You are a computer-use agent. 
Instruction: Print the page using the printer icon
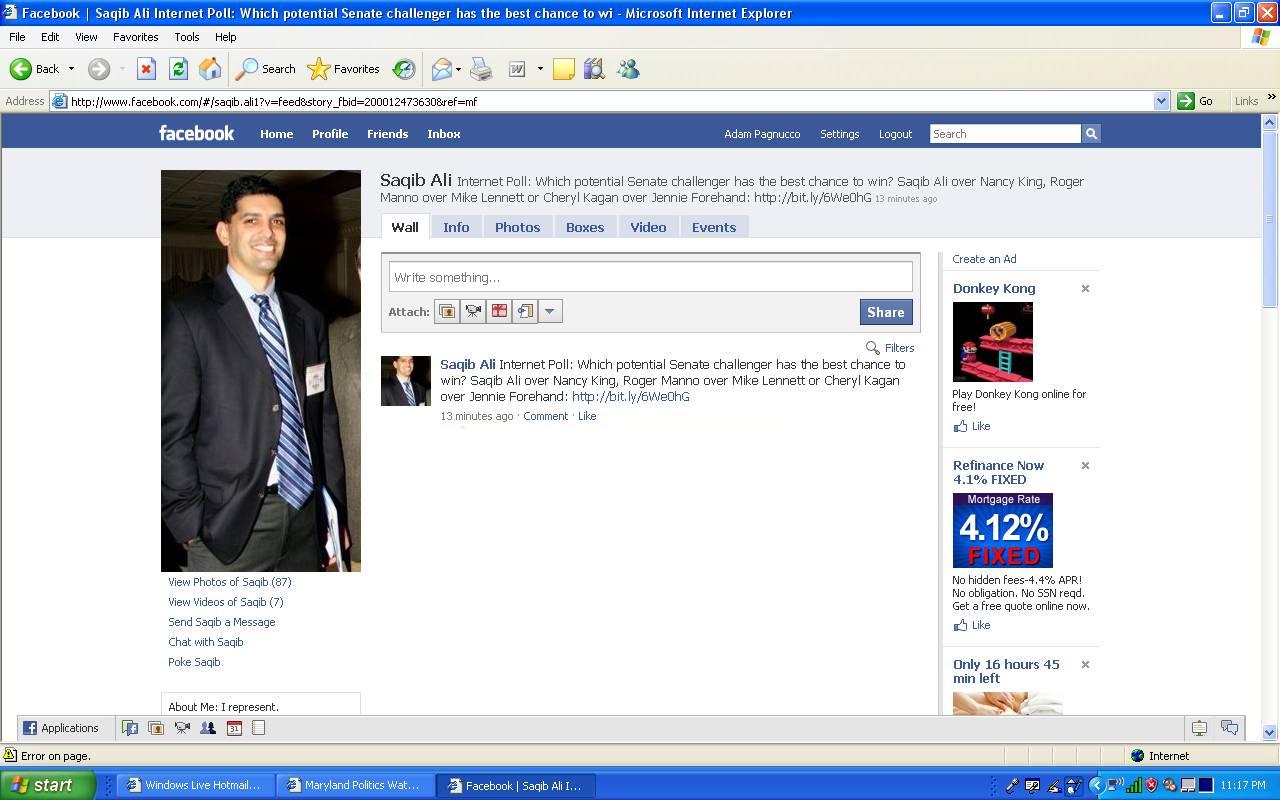481,69
